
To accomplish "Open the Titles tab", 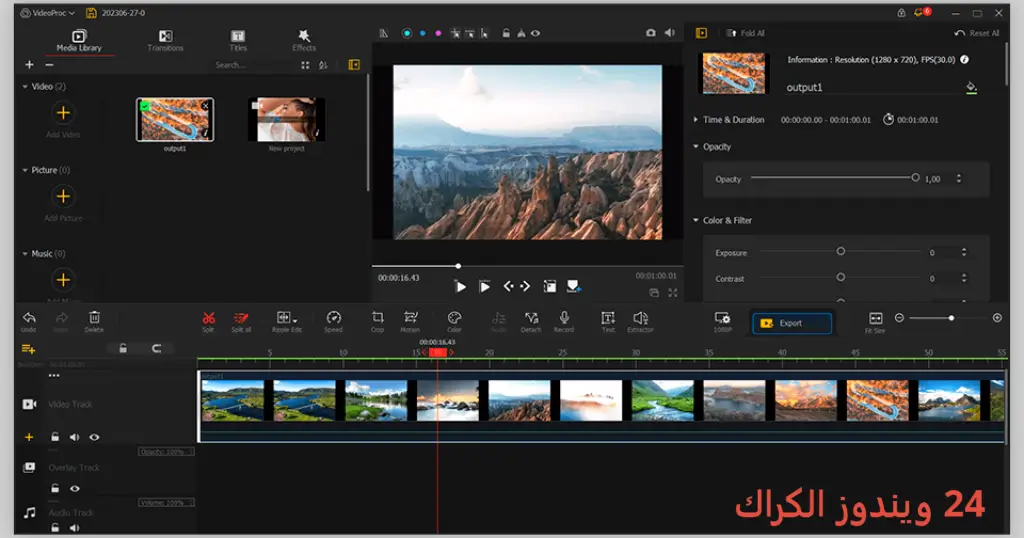I will click(x=238, y=40).
